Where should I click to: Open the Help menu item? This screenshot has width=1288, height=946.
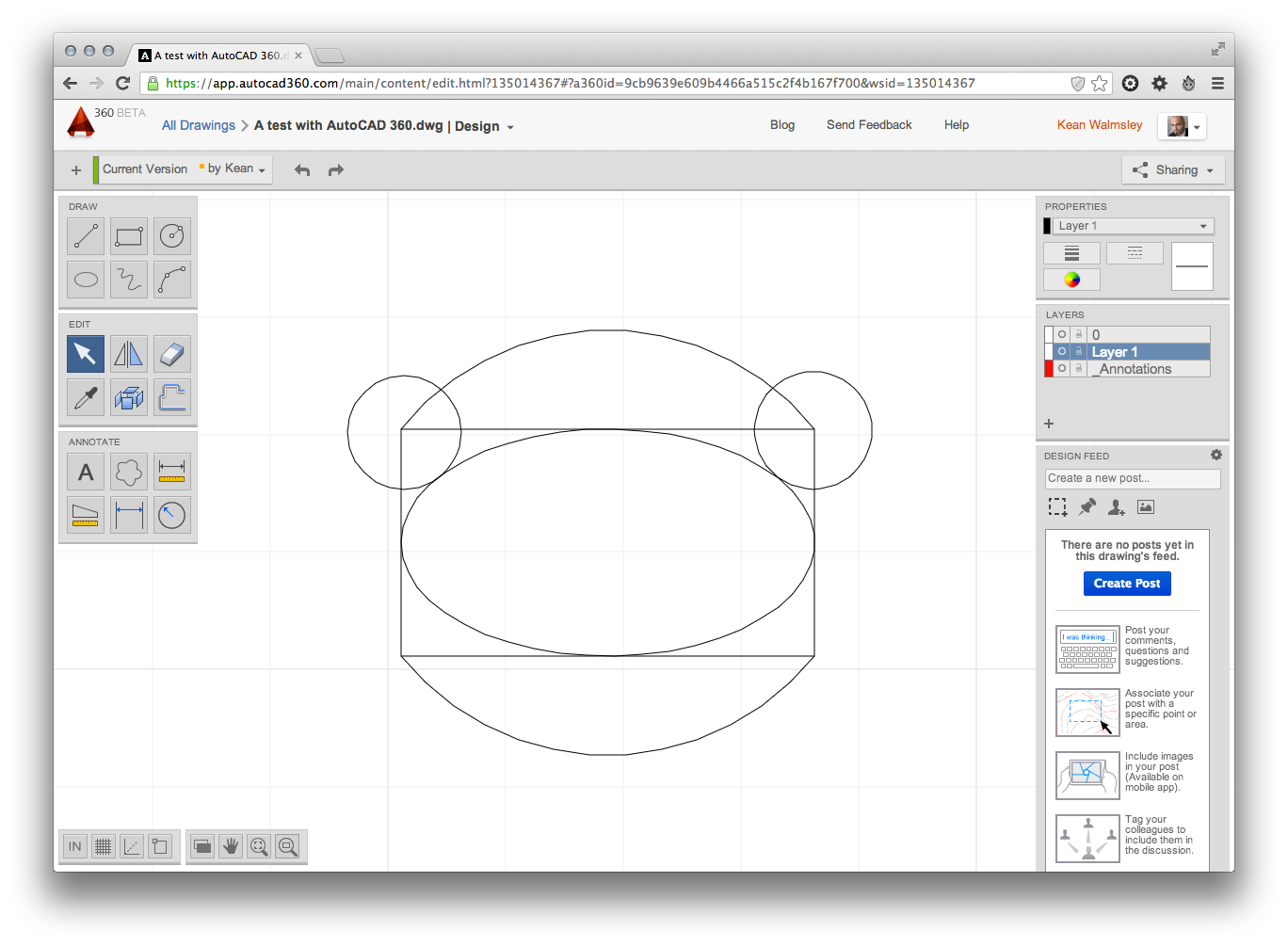(x=956, y=125)
